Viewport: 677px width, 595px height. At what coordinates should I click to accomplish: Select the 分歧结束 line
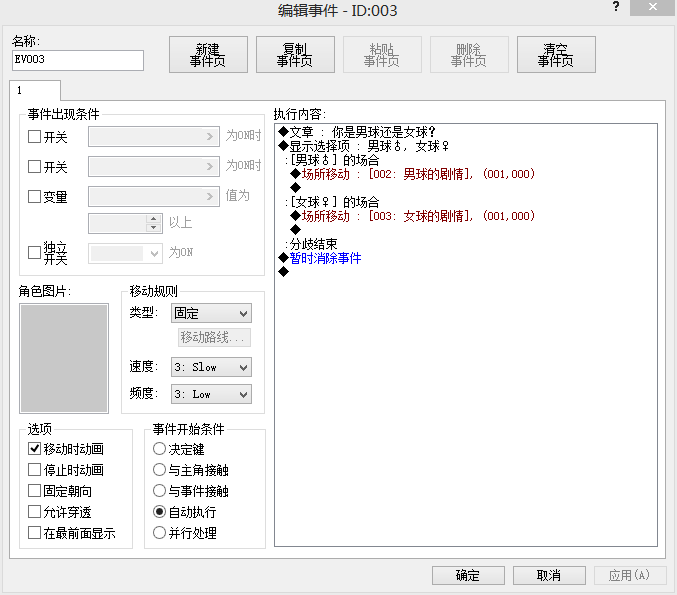click(311, 244)
